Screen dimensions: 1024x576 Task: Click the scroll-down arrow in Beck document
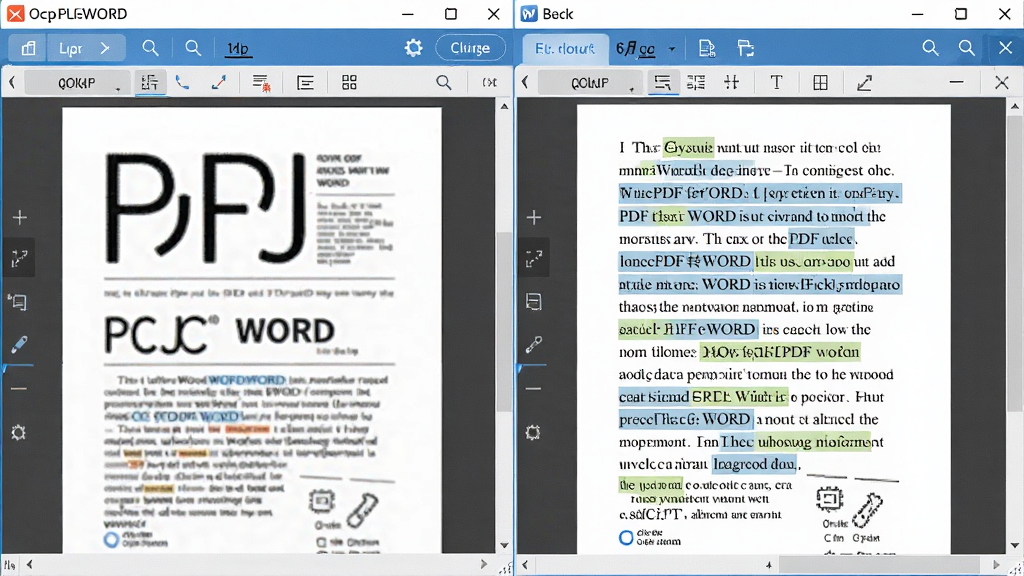1014,545
